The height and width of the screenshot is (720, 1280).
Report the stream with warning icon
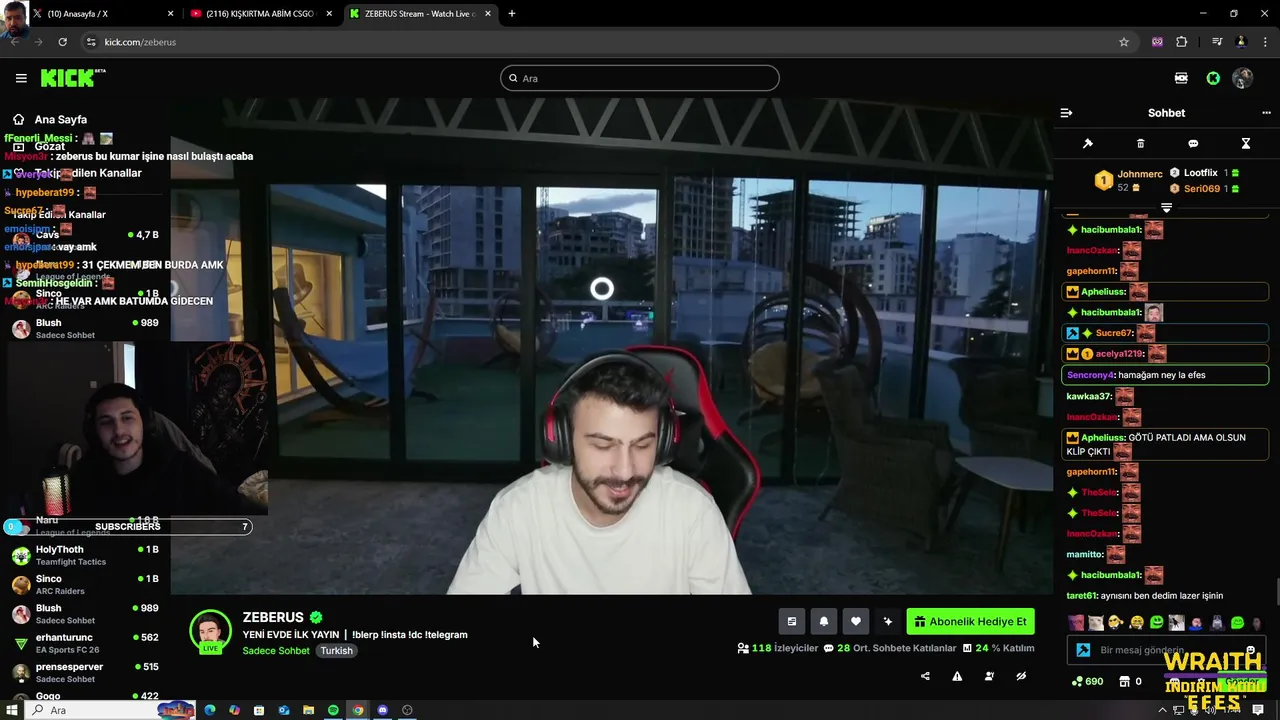click(x=957, y=676)
